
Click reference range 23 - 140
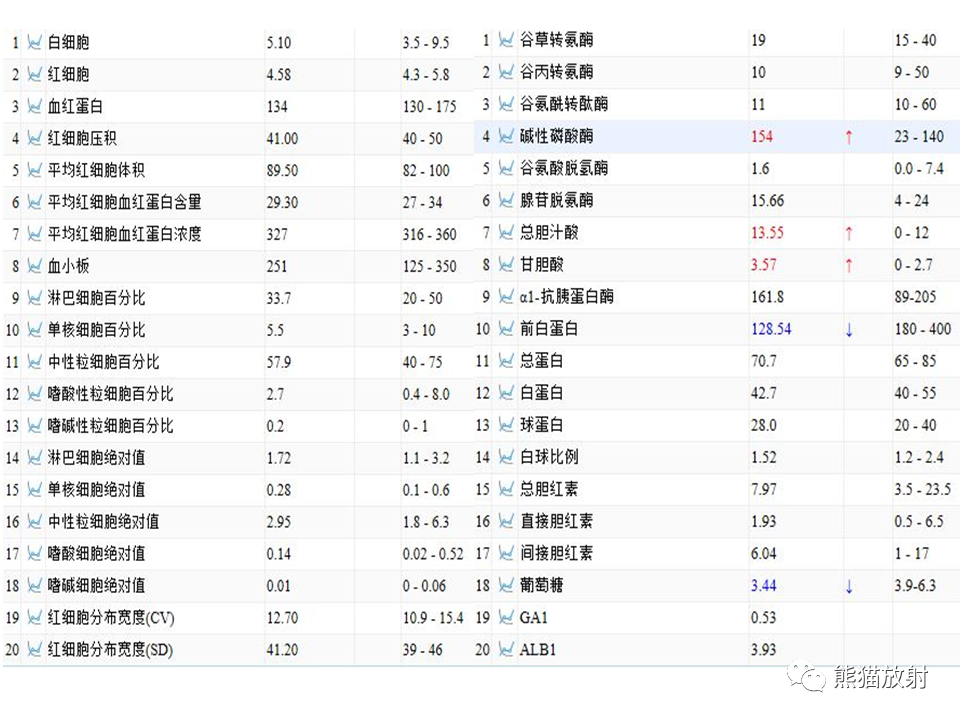click(x=918, y=136)
